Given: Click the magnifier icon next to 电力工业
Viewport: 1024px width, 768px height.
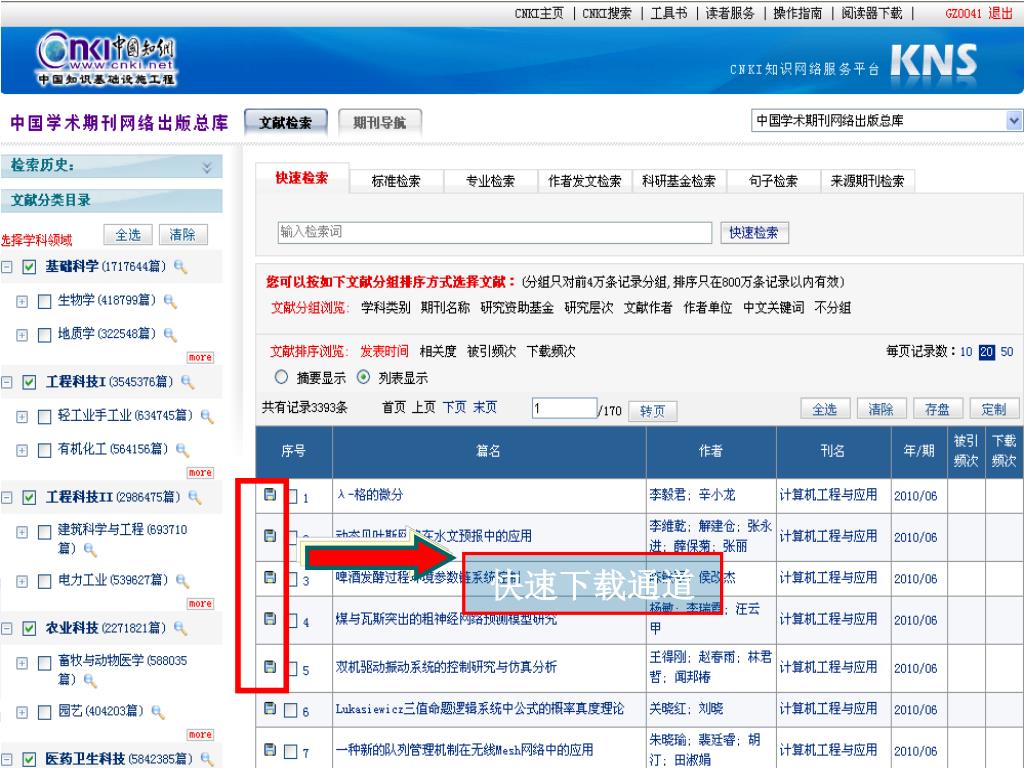Looking at the screenshot, I should coord(182,581).
